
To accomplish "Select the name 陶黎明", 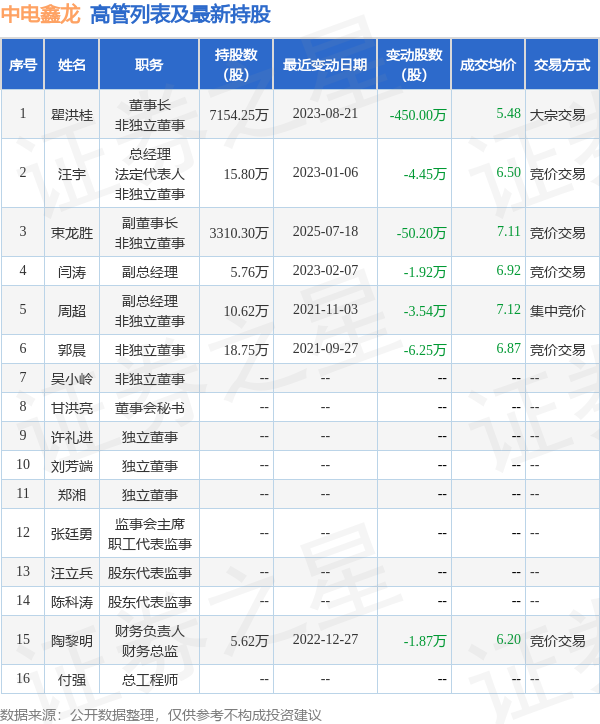I will (x=72, y=641).
